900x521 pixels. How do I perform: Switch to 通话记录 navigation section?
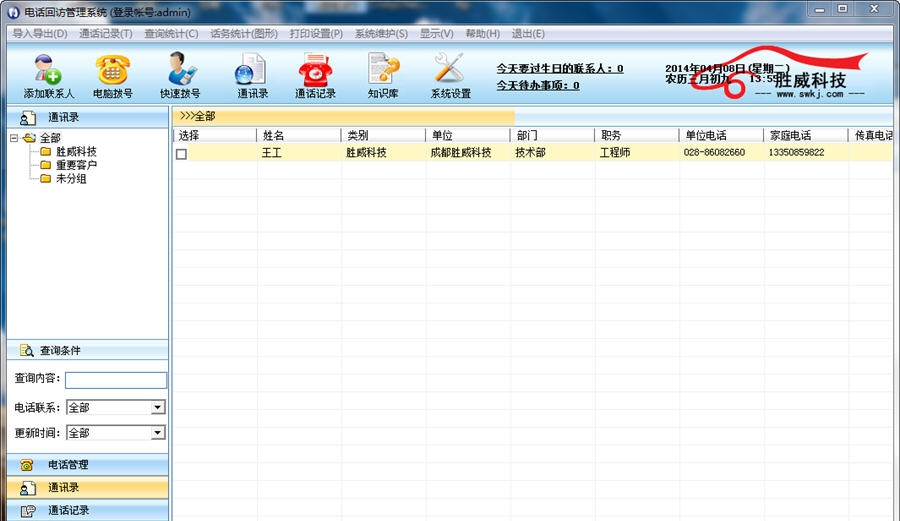click(87, 511)
